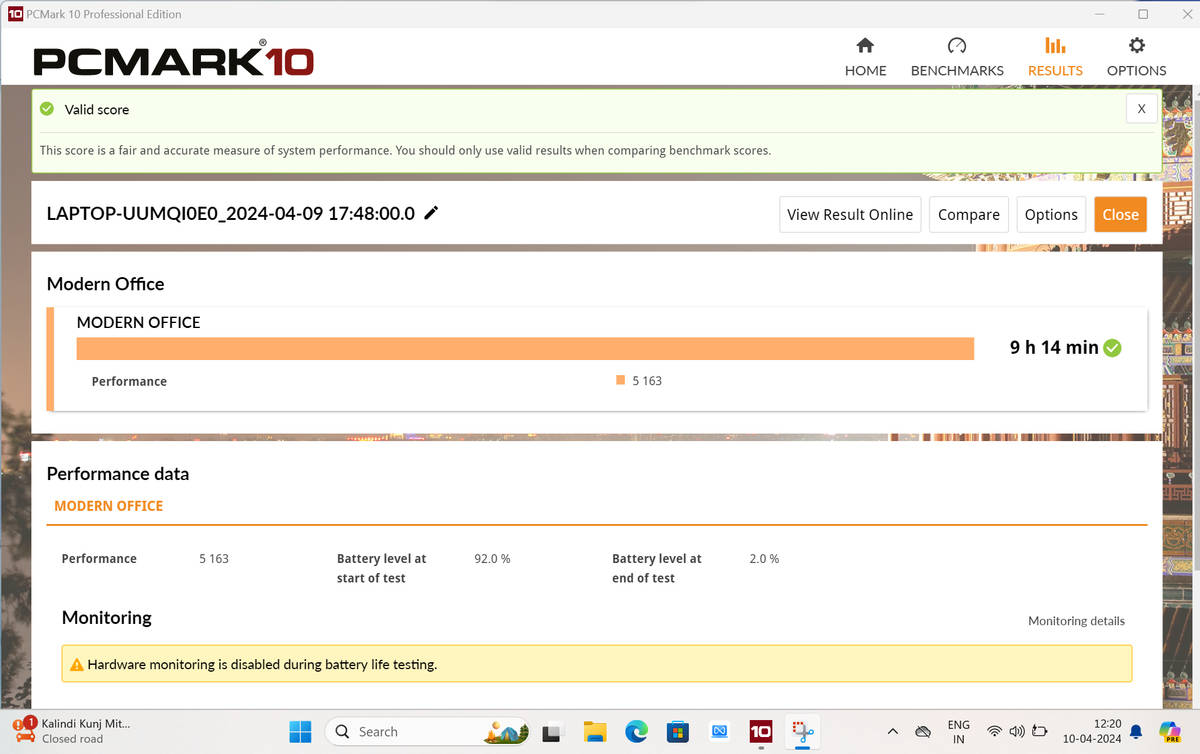Click the orange Performance legend swatch
This screenshot has height=754, width=1200.
point(621,380)
